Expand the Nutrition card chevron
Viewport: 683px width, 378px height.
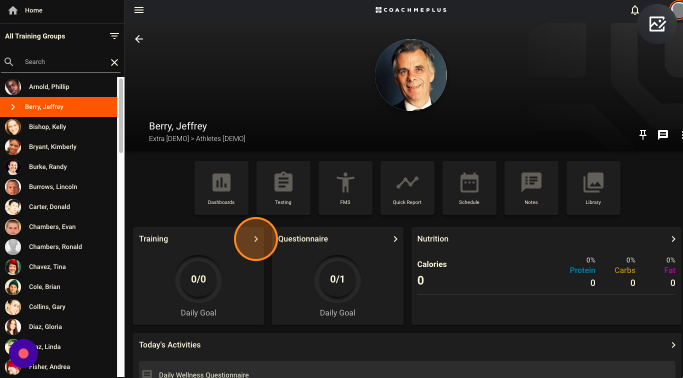673,239
